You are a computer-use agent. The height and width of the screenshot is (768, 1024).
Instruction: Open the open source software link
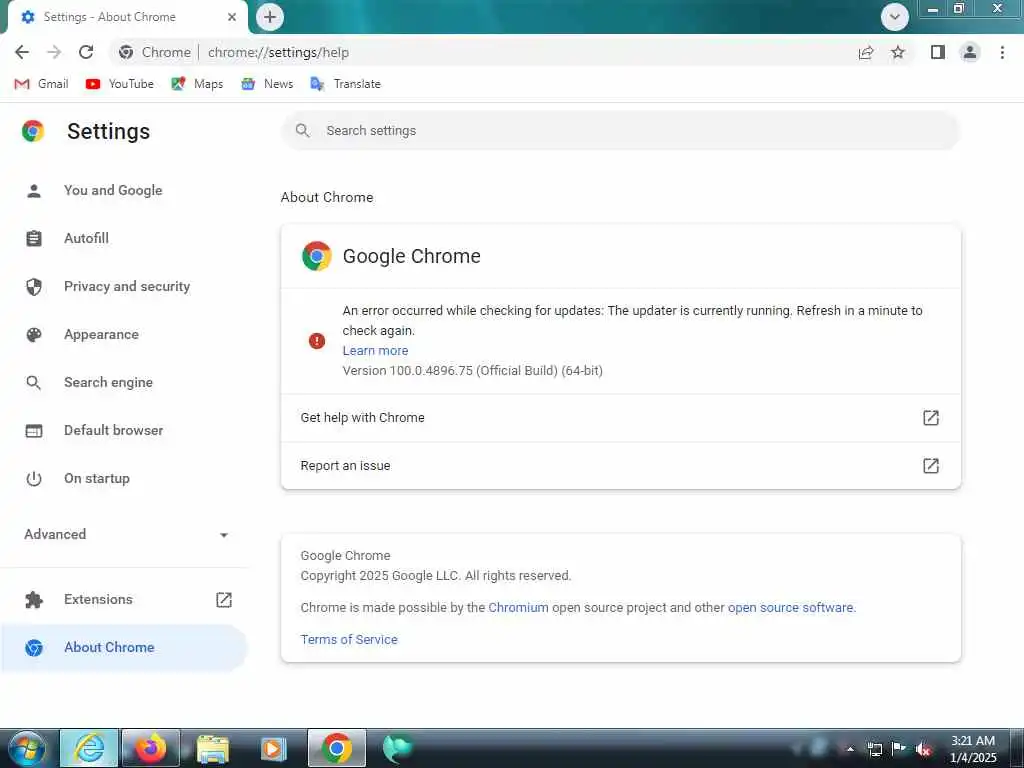coord(790,607)
